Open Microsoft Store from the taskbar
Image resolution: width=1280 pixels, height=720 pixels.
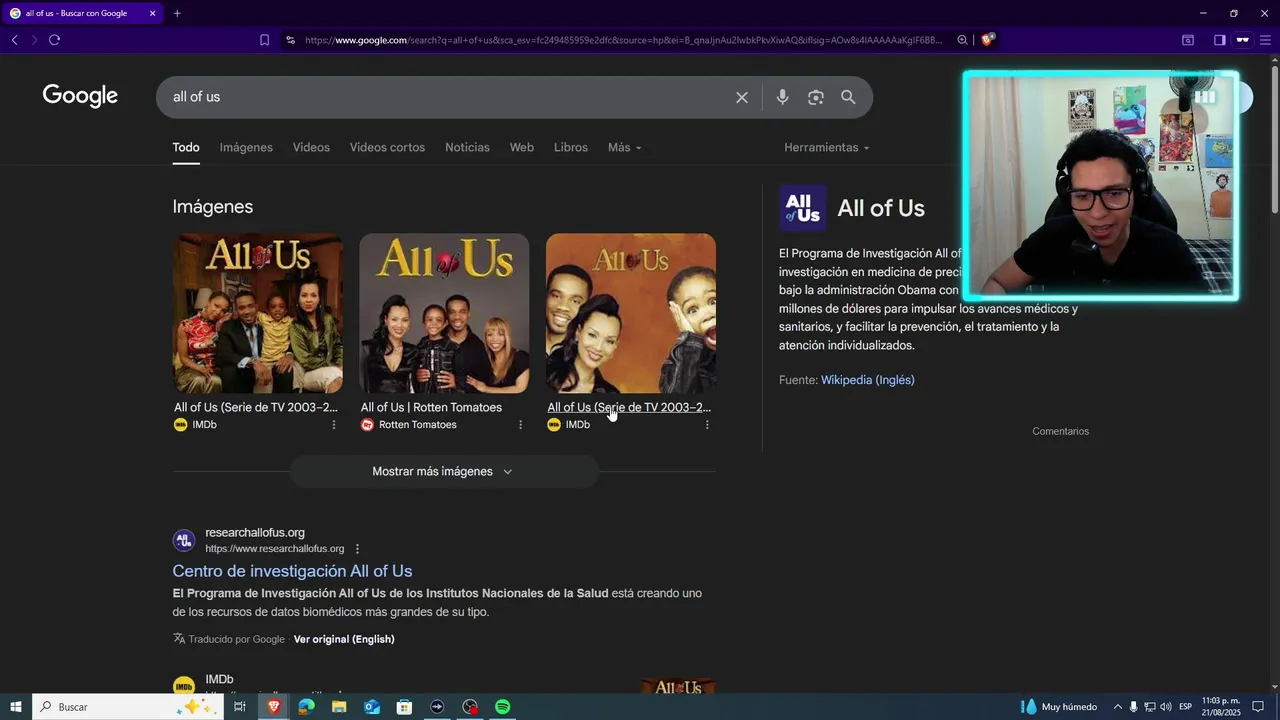pos(404,707)
